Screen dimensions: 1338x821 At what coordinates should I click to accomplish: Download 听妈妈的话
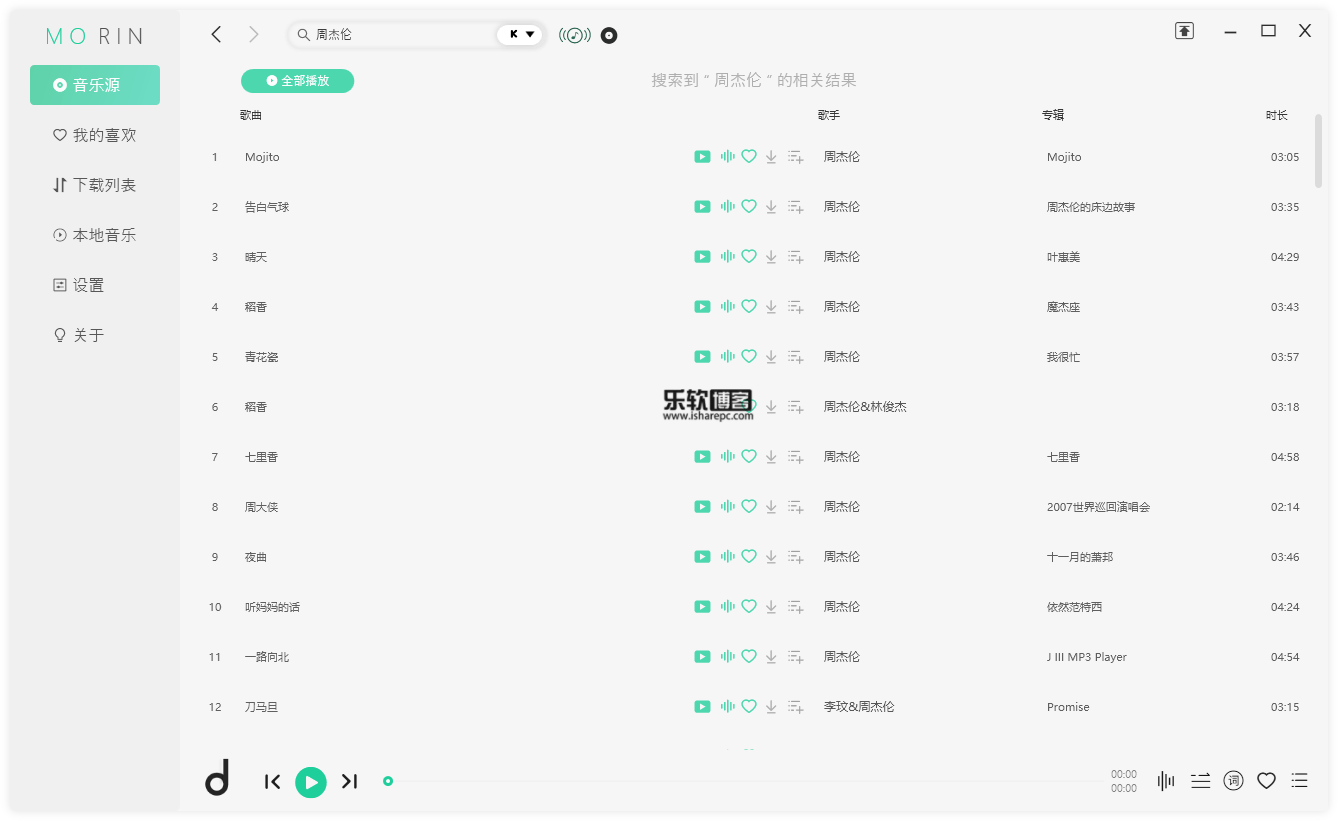[771, 607]
